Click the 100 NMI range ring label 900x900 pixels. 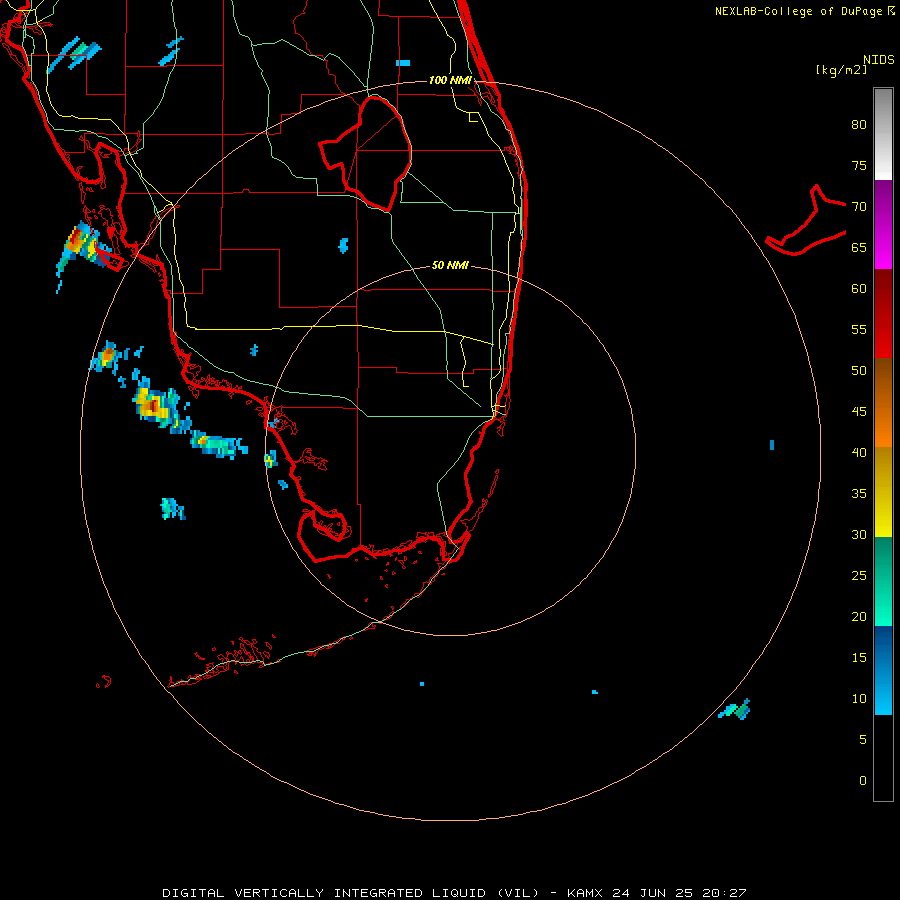450,80
